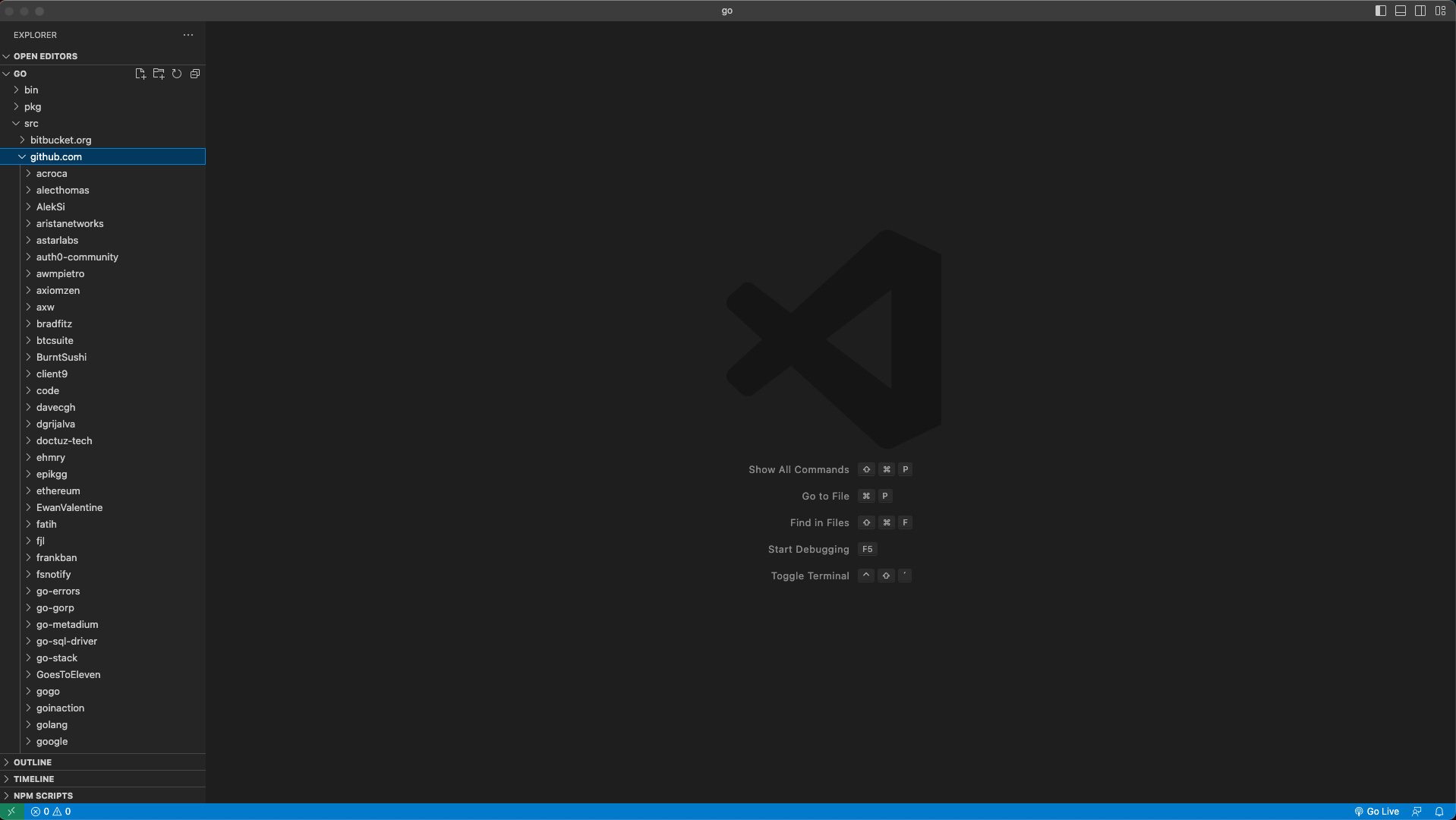Select the frankban folder
This screenshot has height=820, width=1456.
click(102, 557)
